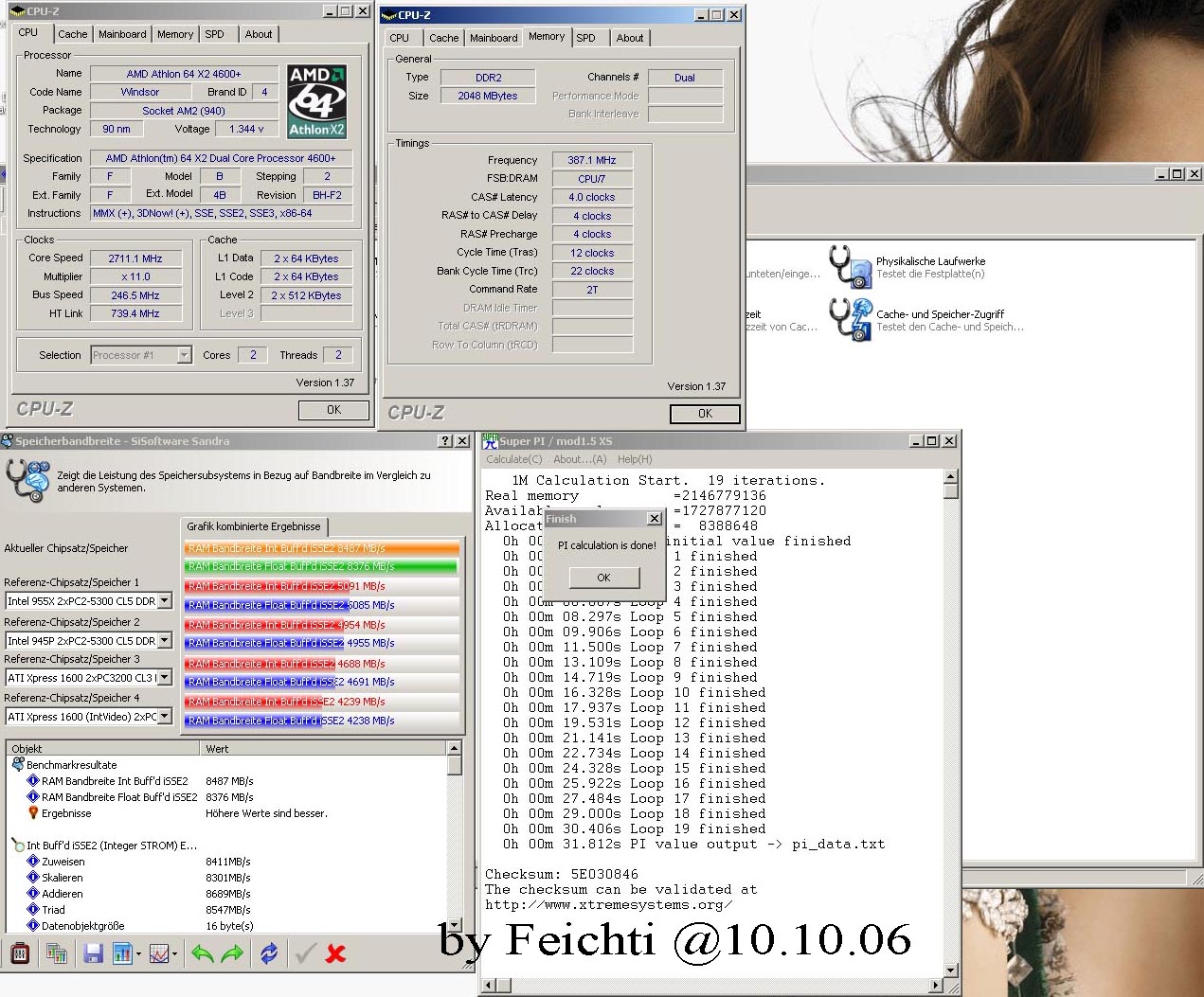Switch to Cache tab in left CPU-Z
The width and height of the screenshot is (1204, 997).
pos(72,34)
